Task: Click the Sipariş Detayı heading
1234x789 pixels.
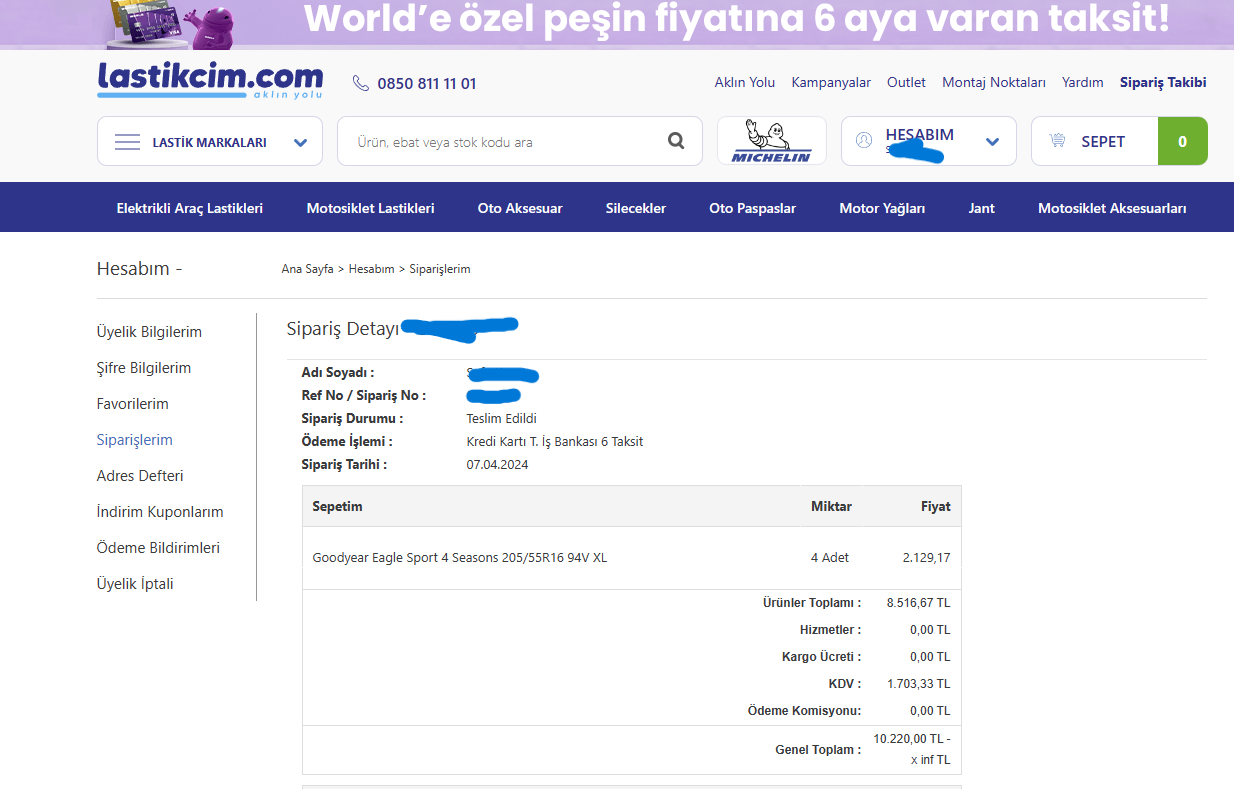Action: (x=342, y=329)
